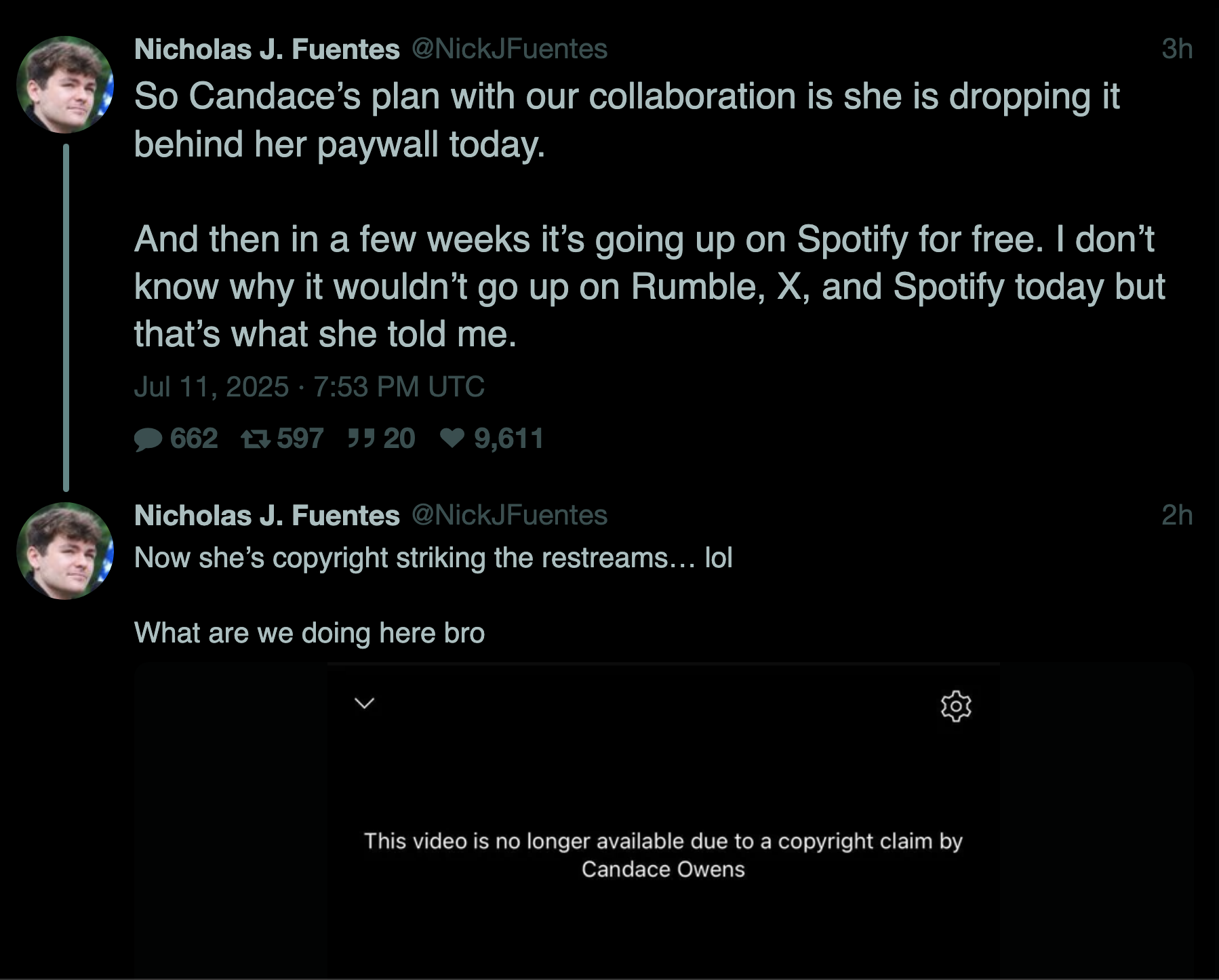Click the quote icon with 20
This screenshot has height=980, width=1219.
tap(361, 438)
